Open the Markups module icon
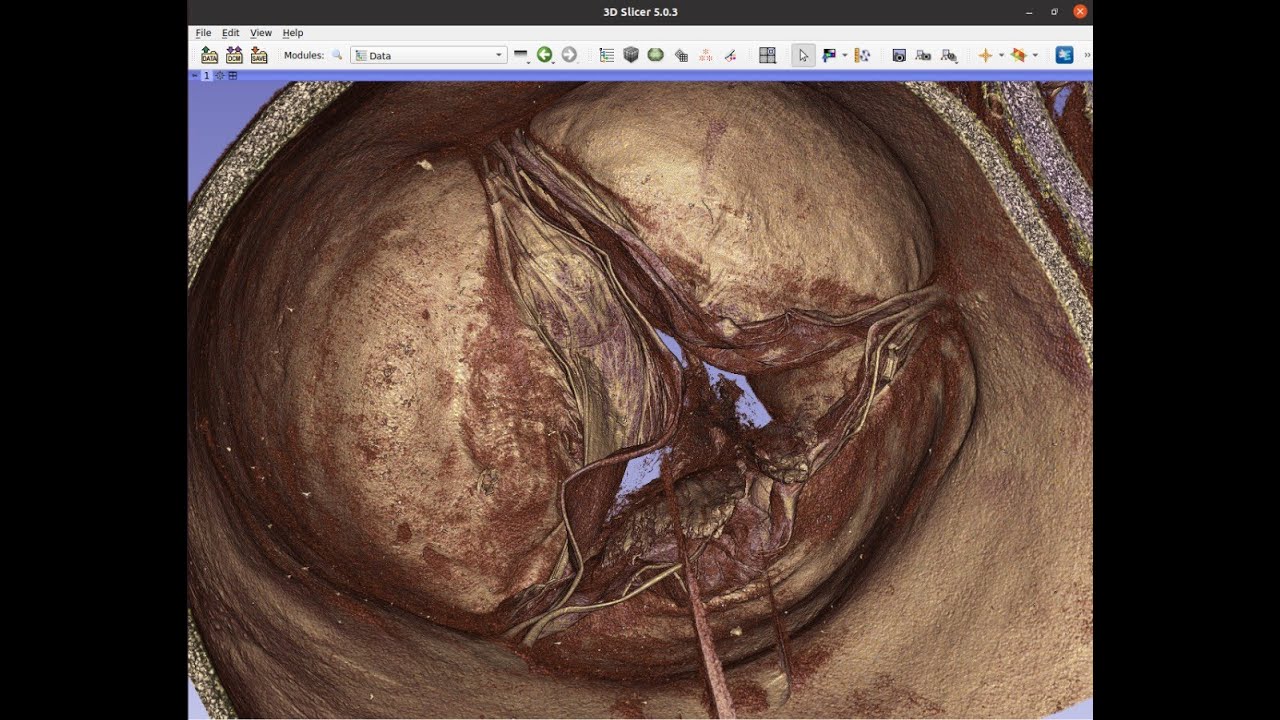Image resolution: width=1280 pixels, height=720 pixels. tap(705, 55)
